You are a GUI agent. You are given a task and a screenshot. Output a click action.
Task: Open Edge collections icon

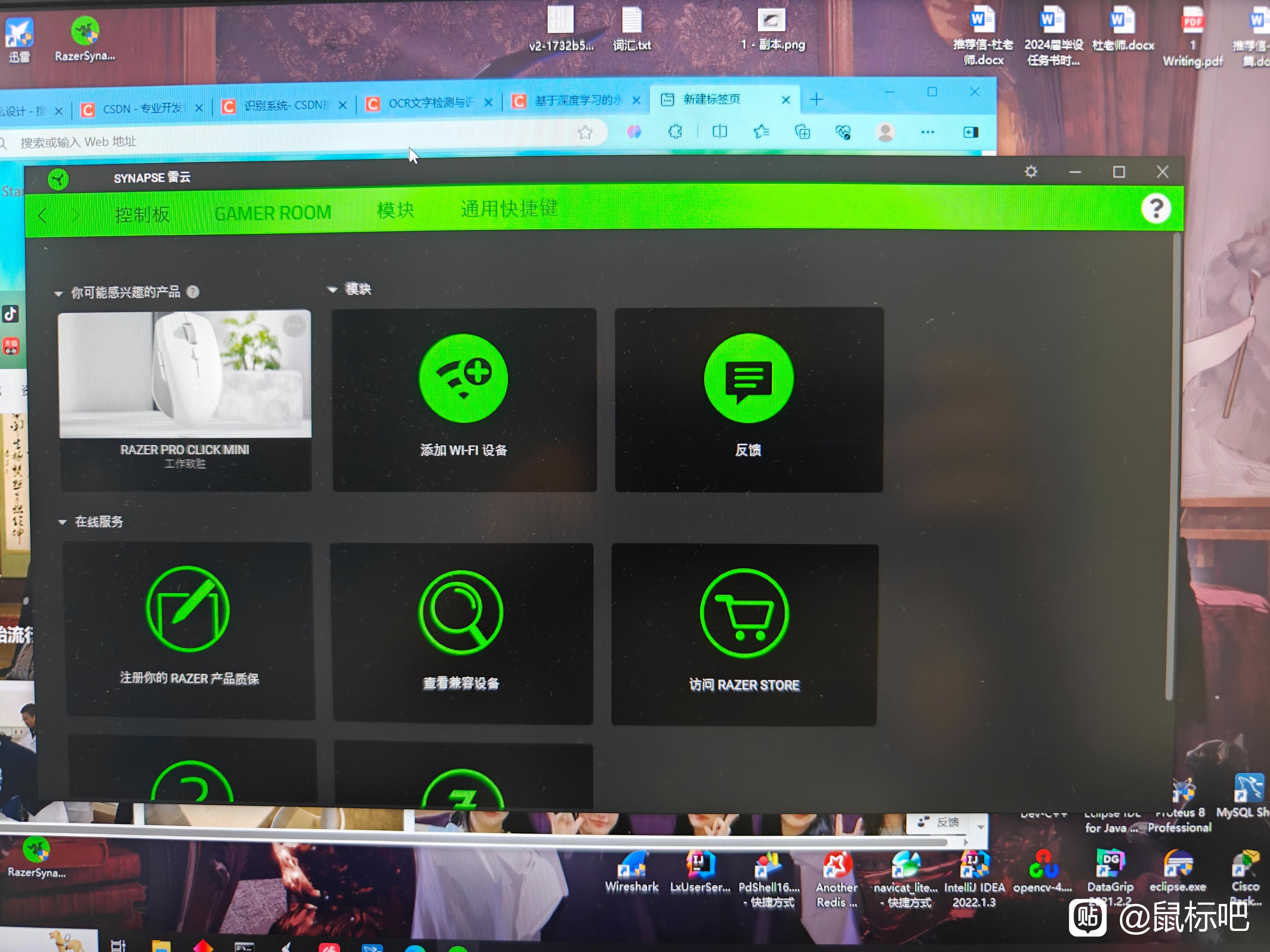(802, 133)
